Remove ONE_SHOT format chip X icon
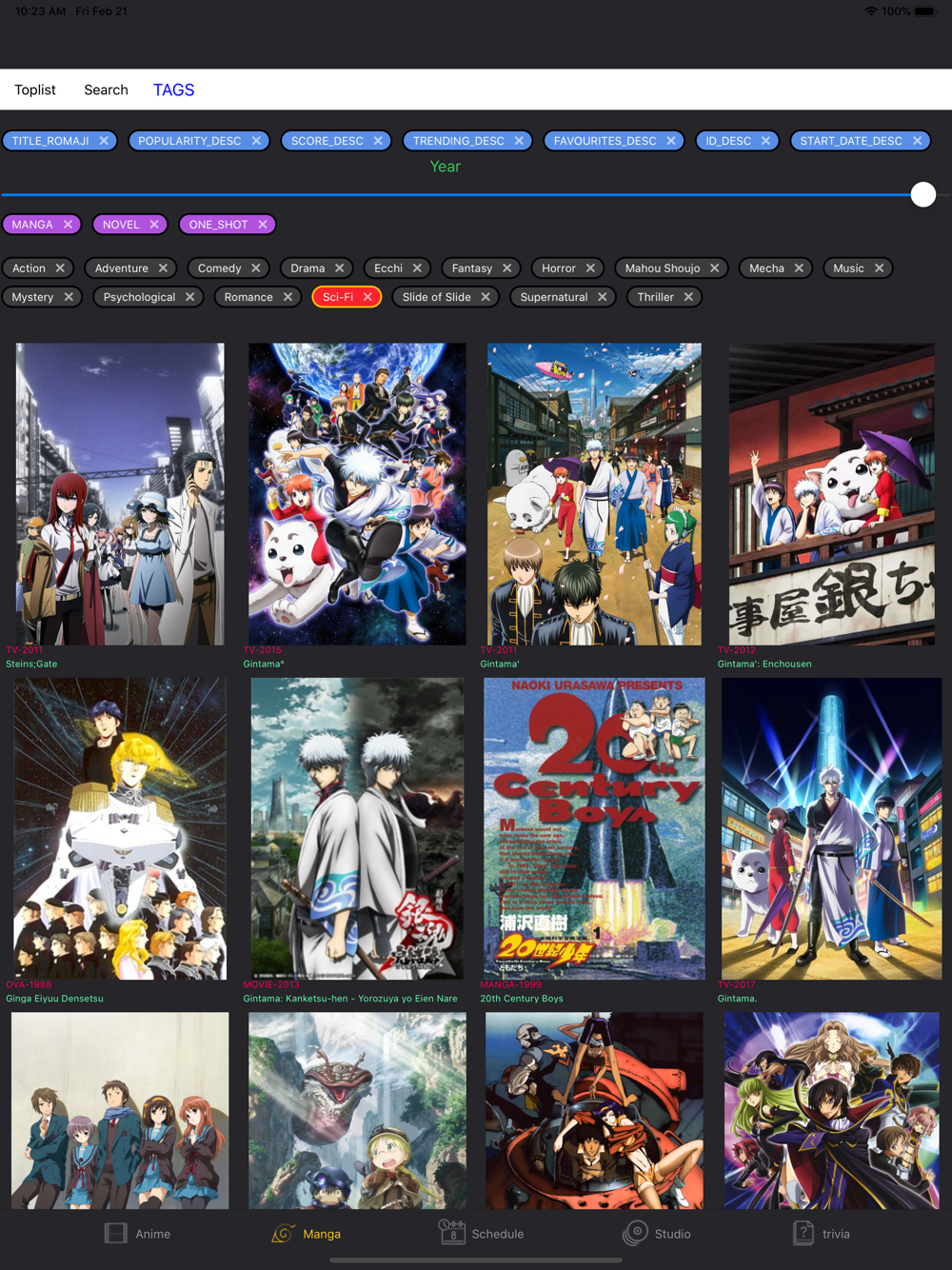The image size is (952, 1270). [x=263, y=225]
